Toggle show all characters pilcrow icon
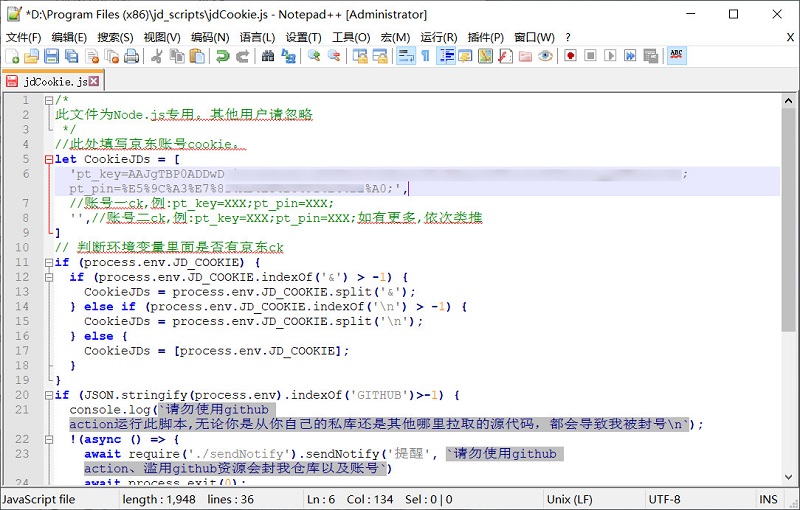The image size is (800, 510). (x=425, y=56)
